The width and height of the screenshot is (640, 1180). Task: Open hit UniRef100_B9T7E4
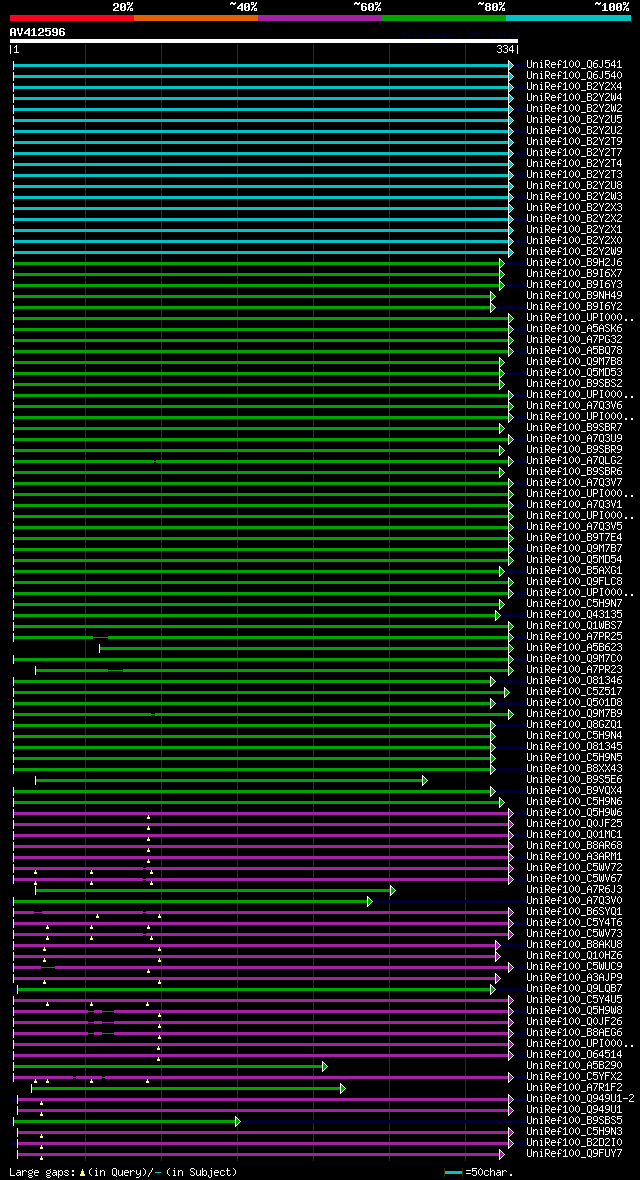click(574, 537)
